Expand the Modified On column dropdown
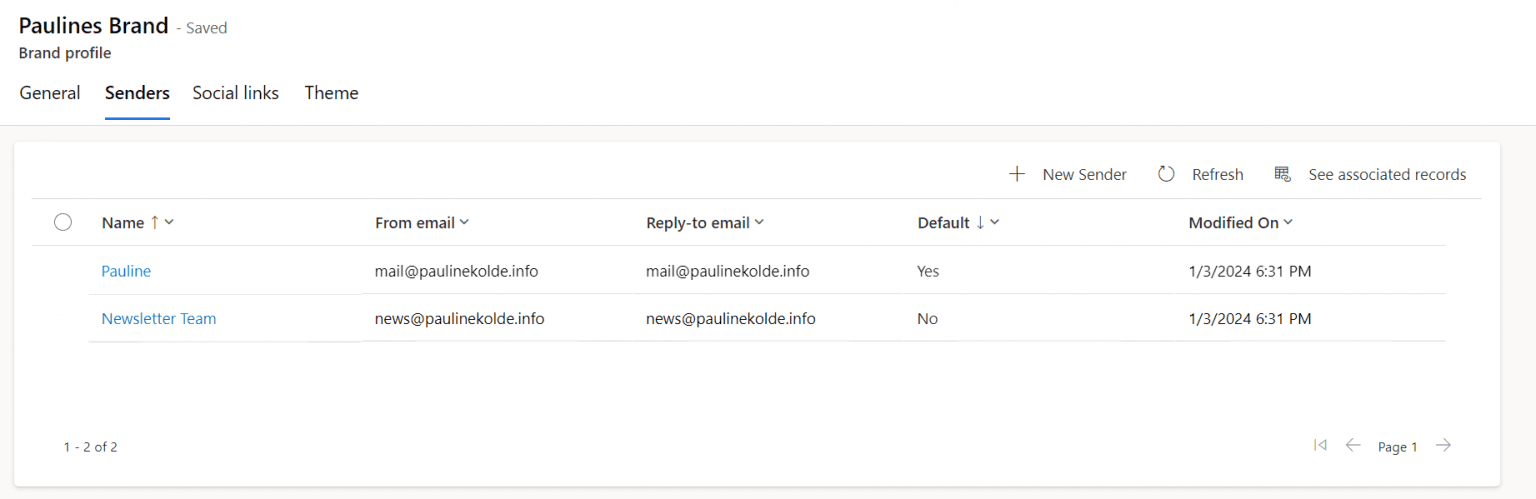The height and width of the screenshot is (499, 1536). [1288, 223]
